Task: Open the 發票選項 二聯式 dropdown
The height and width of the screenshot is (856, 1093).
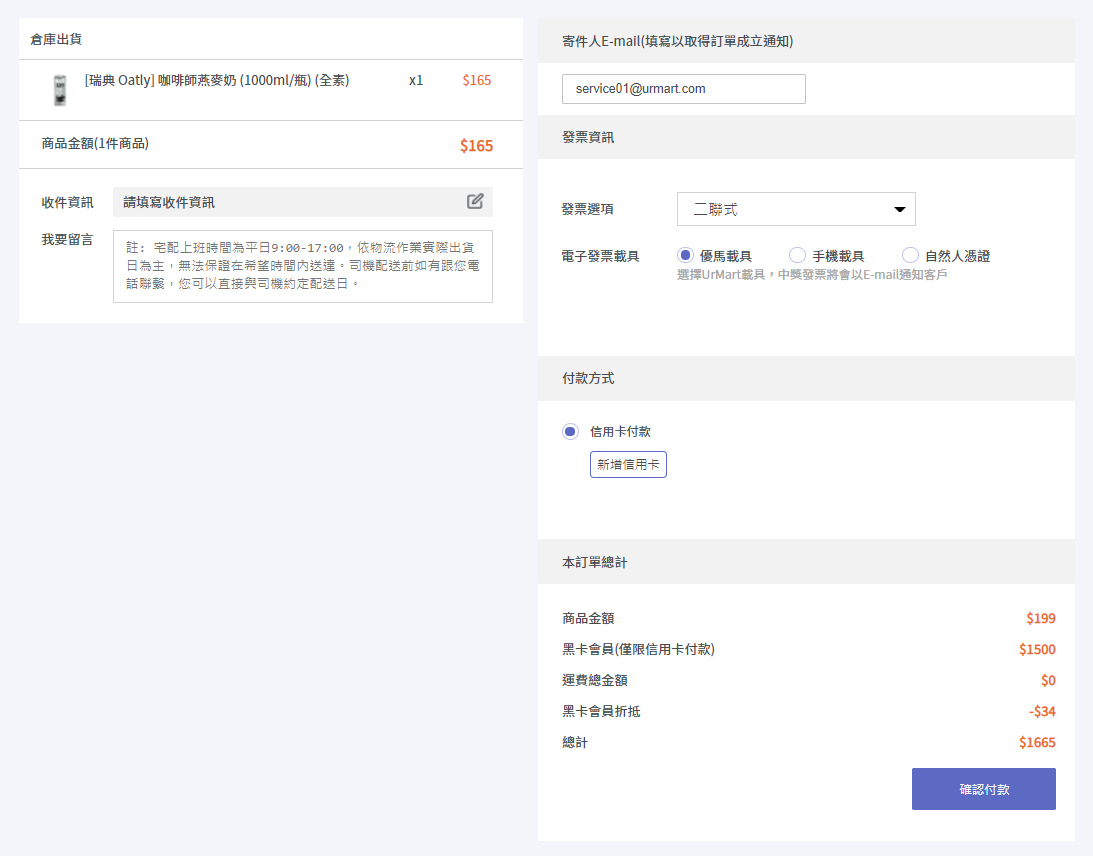Action: coord(796,209)
